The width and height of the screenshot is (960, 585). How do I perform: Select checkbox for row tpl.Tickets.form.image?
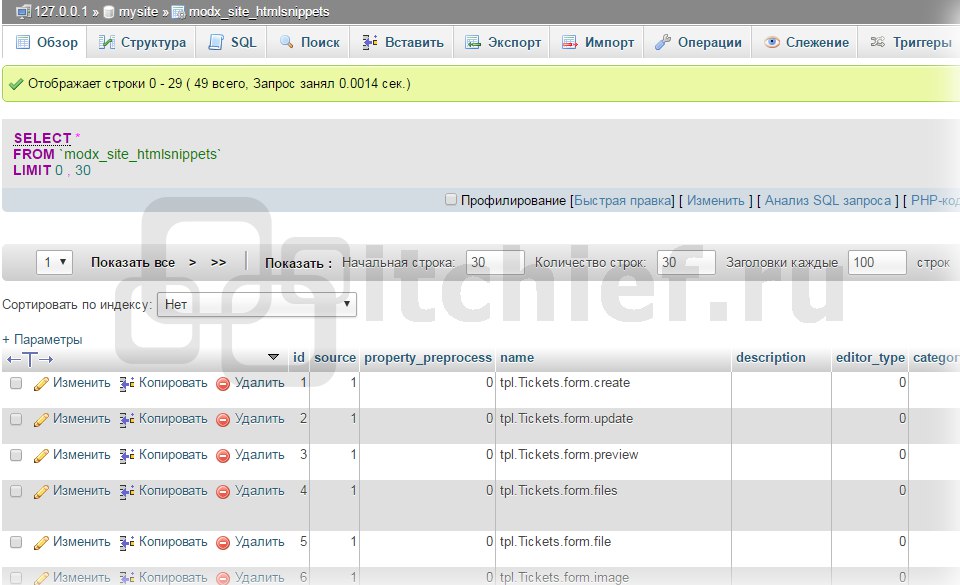16,578
